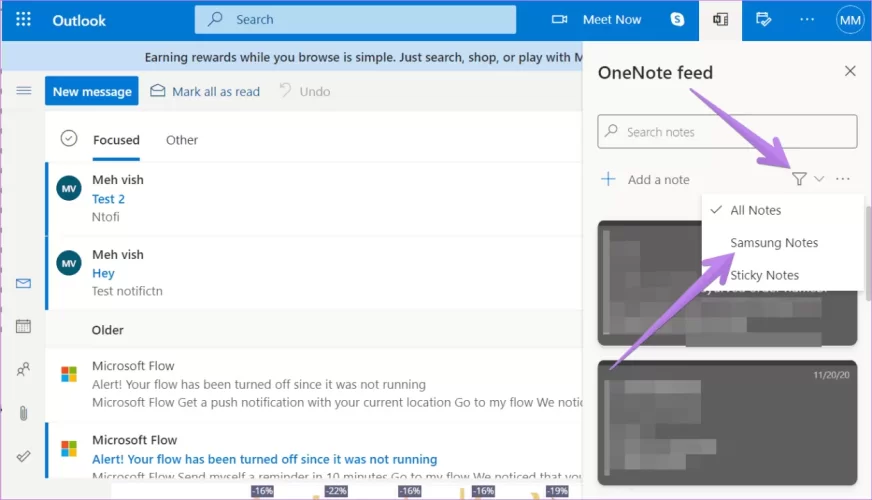Open the To Do checkmark sidebar icon
Image resolution: width=872 pixels, height=500 pixels.
point(23,455)
